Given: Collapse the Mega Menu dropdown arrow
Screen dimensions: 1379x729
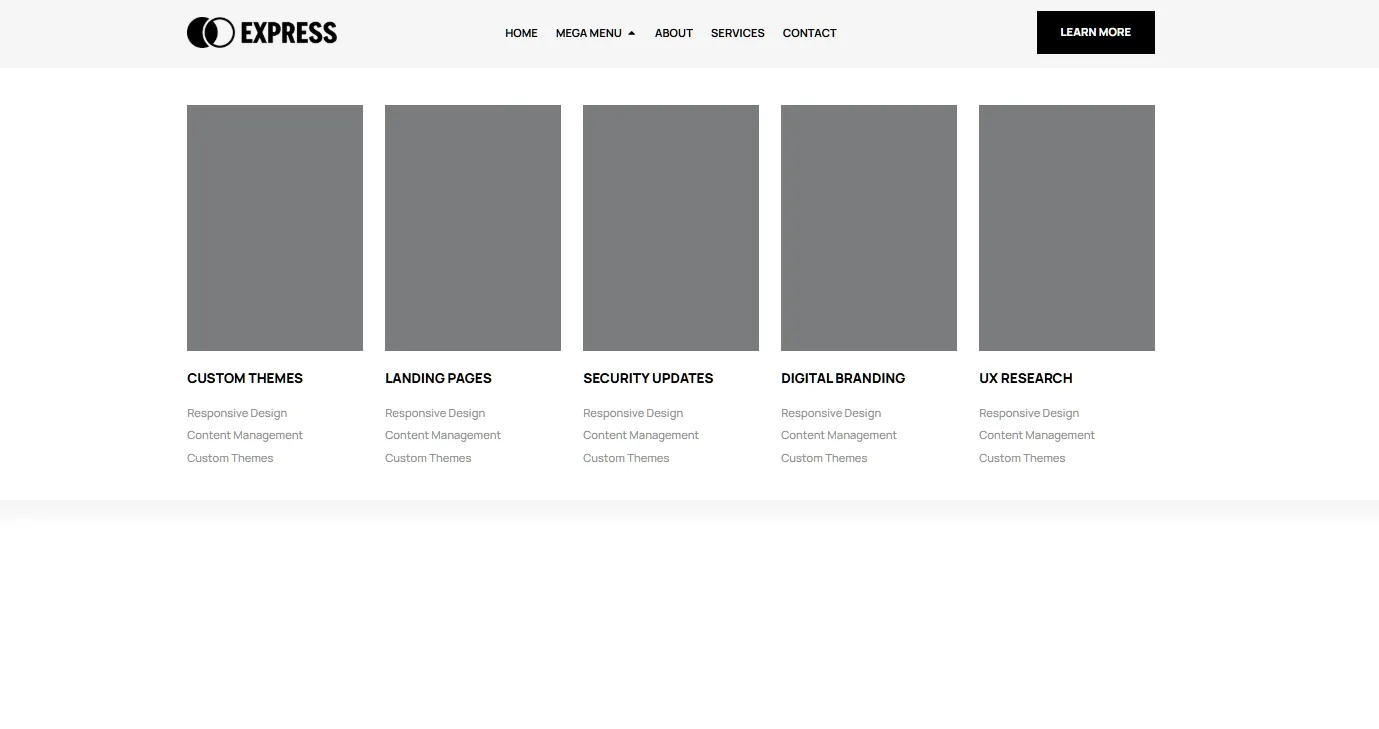Looking at the screenshot, I should tap(631, 33).
